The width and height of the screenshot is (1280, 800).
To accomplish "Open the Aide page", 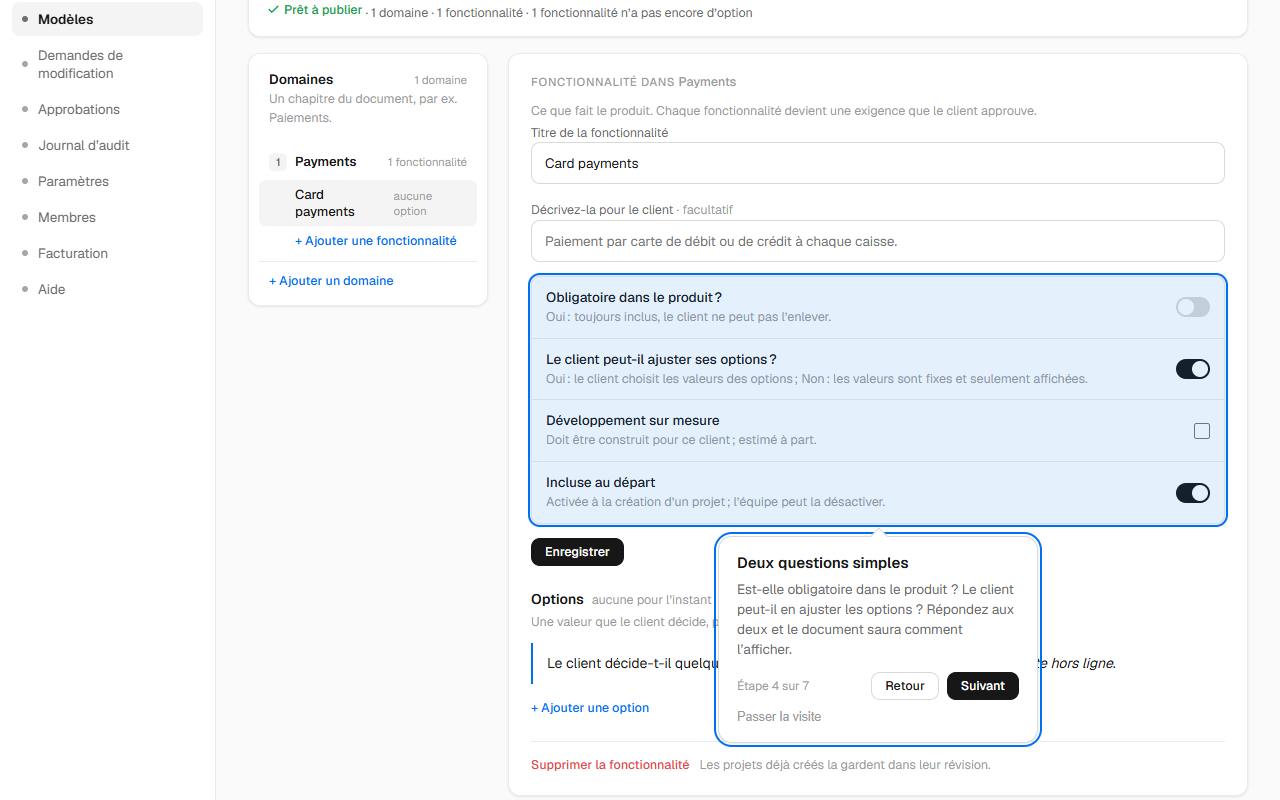I will (107, 289).
